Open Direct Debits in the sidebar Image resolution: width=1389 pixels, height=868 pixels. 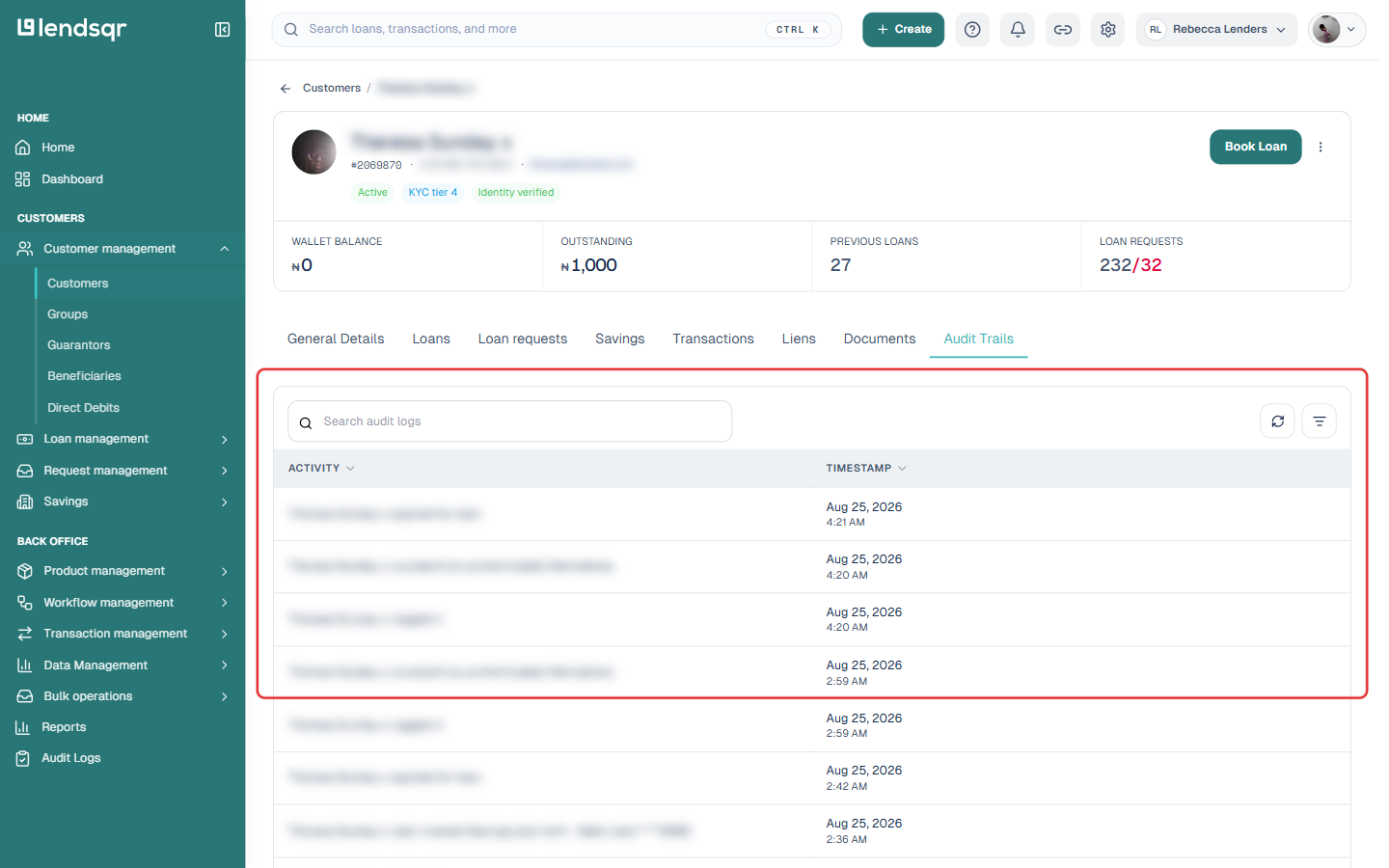tap(84, 408)
